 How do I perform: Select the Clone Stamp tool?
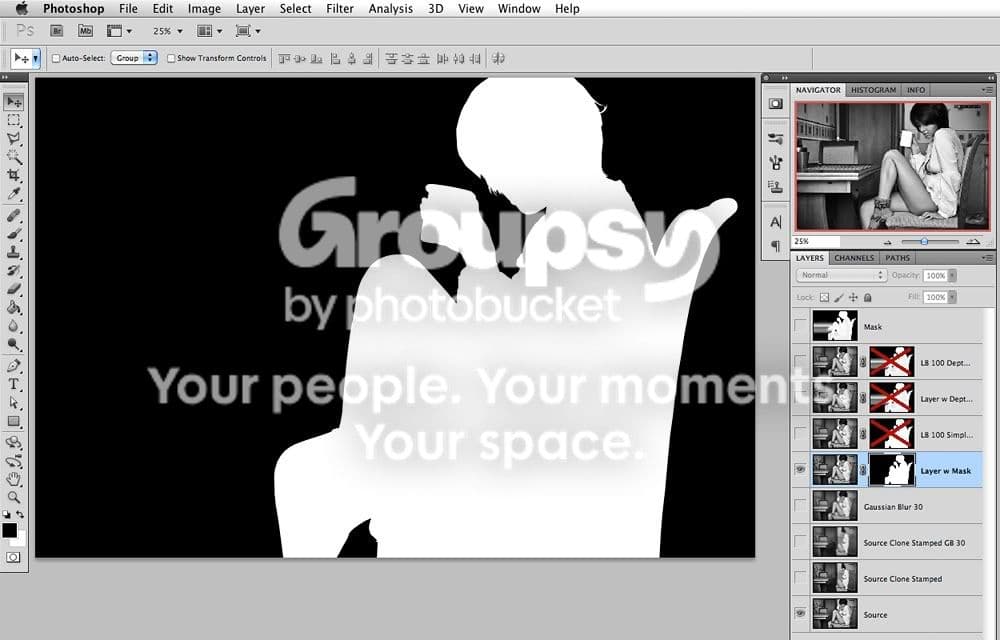coord(14,252)
